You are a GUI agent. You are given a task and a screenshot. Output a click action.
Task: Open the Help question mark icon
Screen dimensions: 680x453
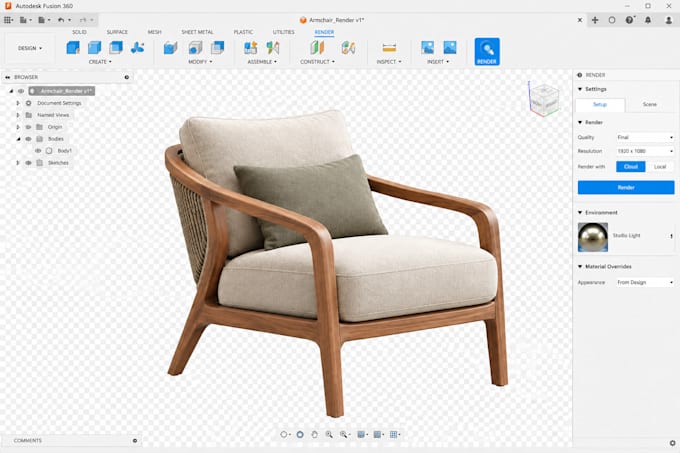(x=630, y=20)
